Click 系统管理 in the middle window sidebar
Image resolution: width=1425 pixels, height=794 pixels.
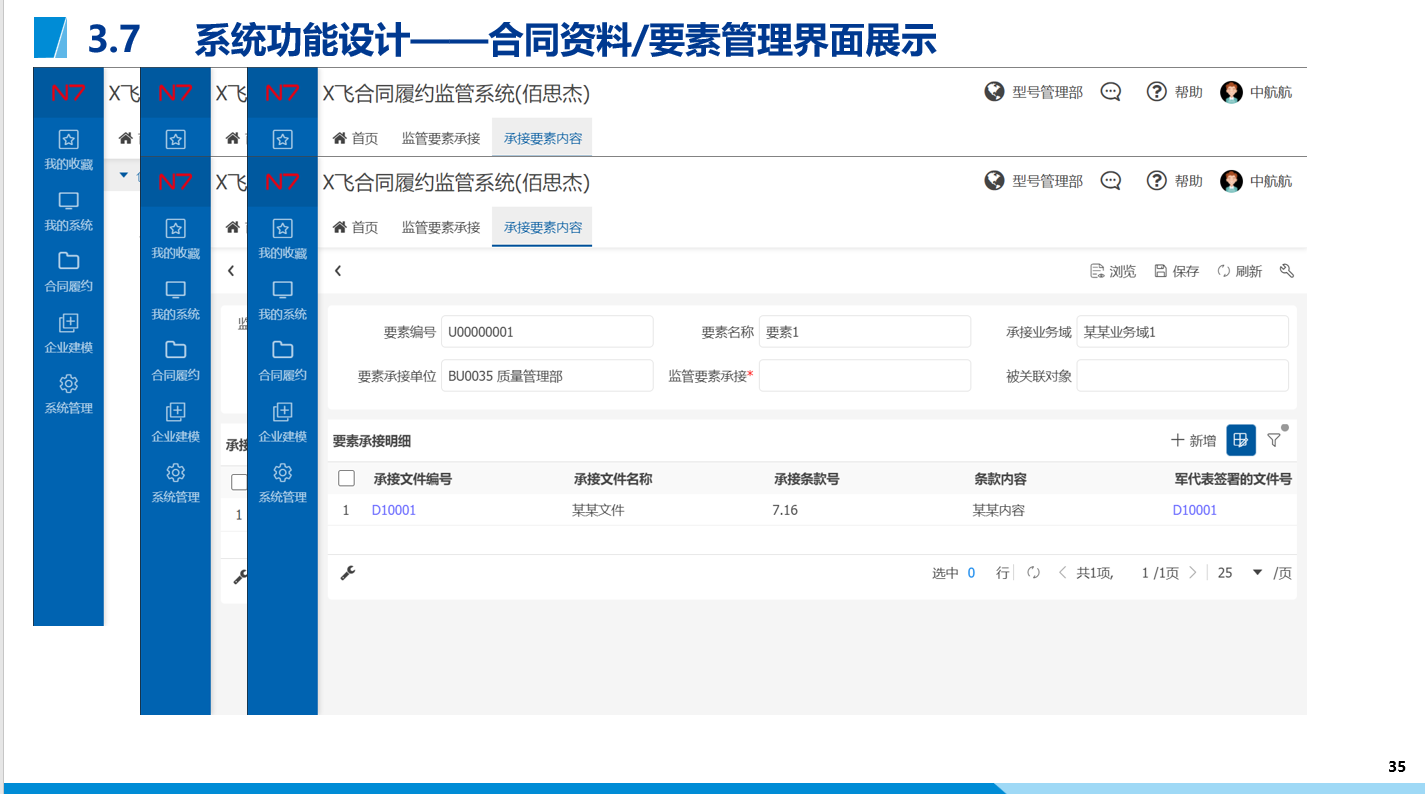point(175,482)
